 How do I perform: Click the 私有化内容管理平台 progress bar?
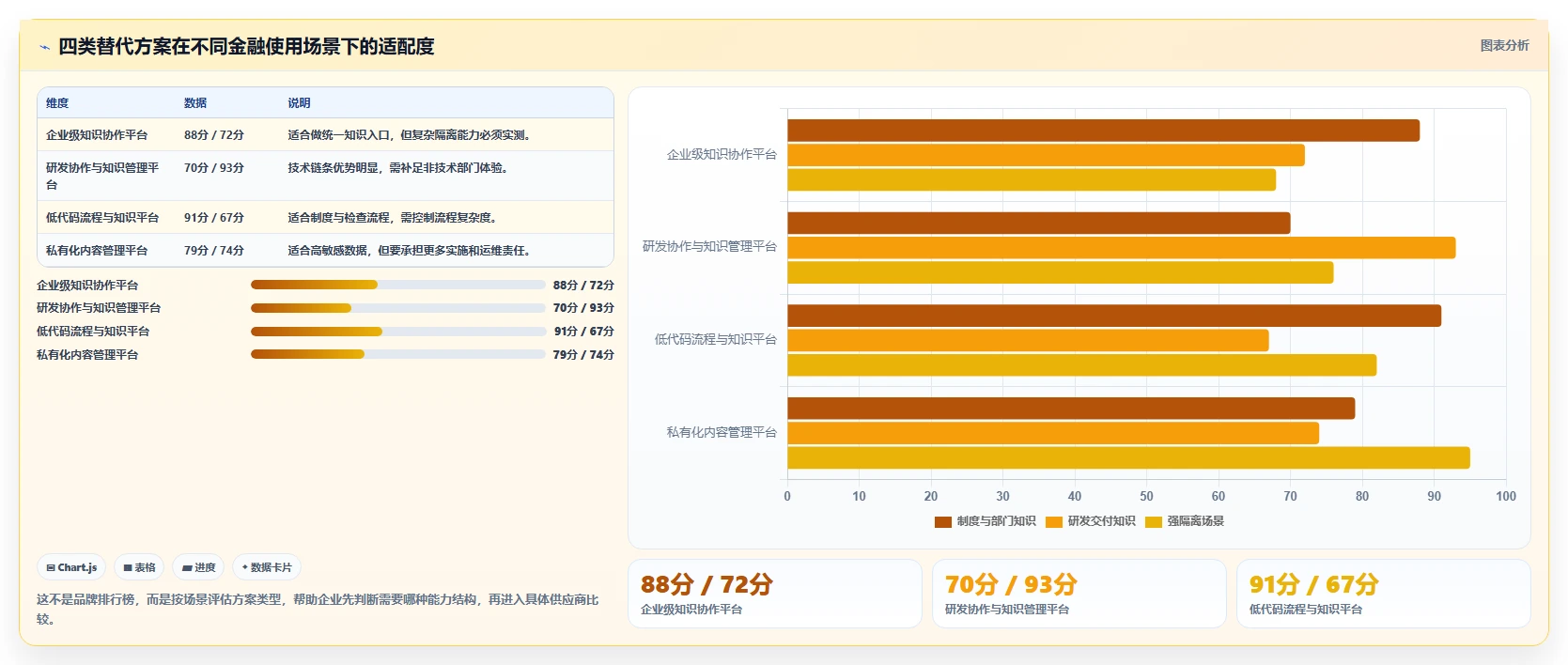(397, 354)
